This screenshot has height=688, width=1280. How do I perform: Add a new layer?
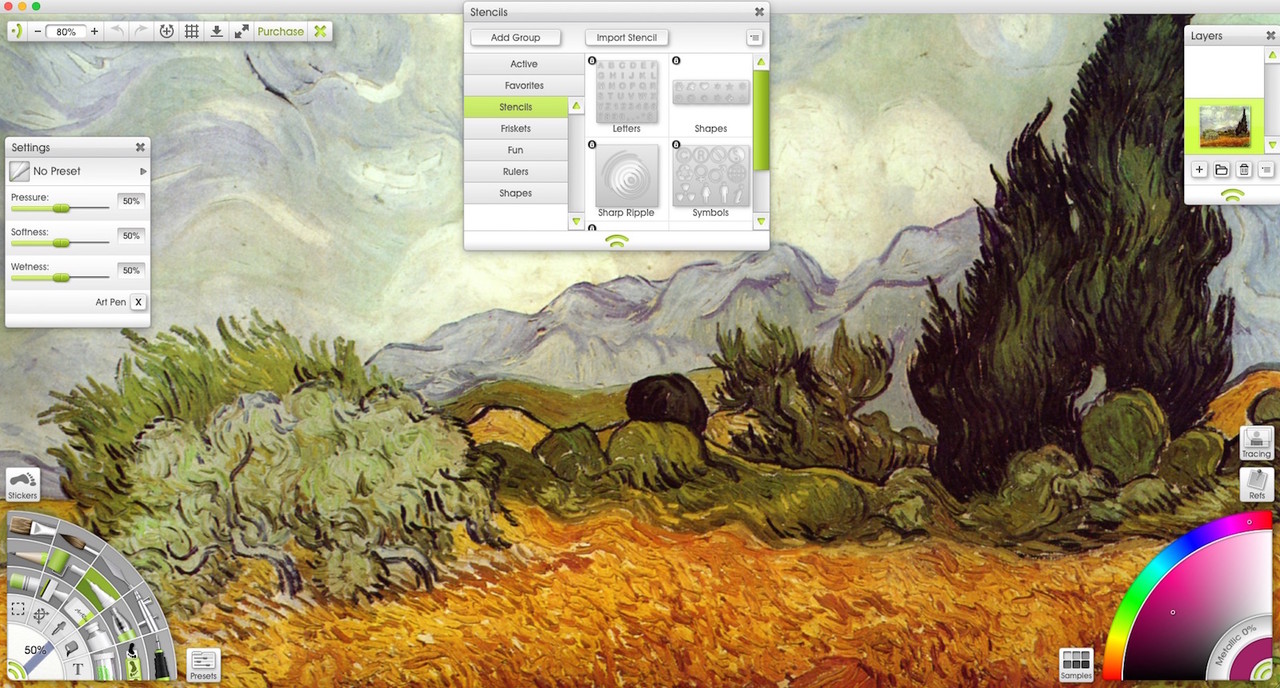pos(1199,170)
